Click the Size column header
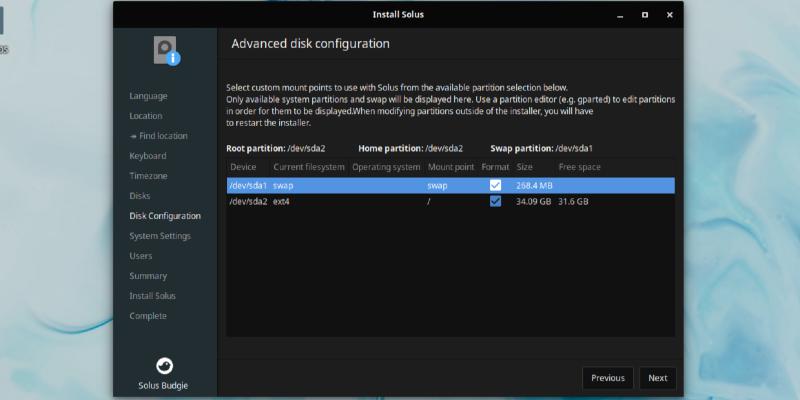800x400 pixels. (525, 167)
